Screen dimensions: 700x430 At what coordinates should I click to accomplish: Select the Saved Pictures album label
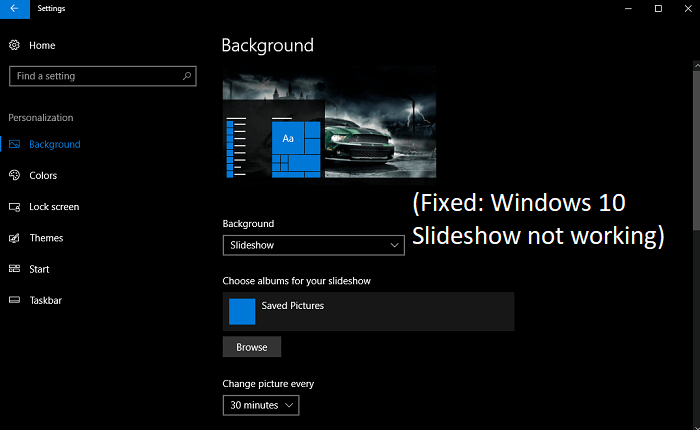point(293,306)
